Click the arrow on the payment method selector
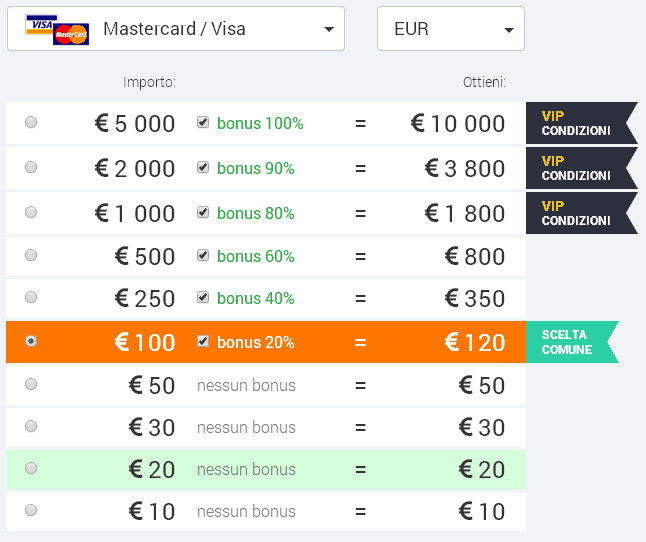The image size is (646, 542). click(x=329, y=29)
